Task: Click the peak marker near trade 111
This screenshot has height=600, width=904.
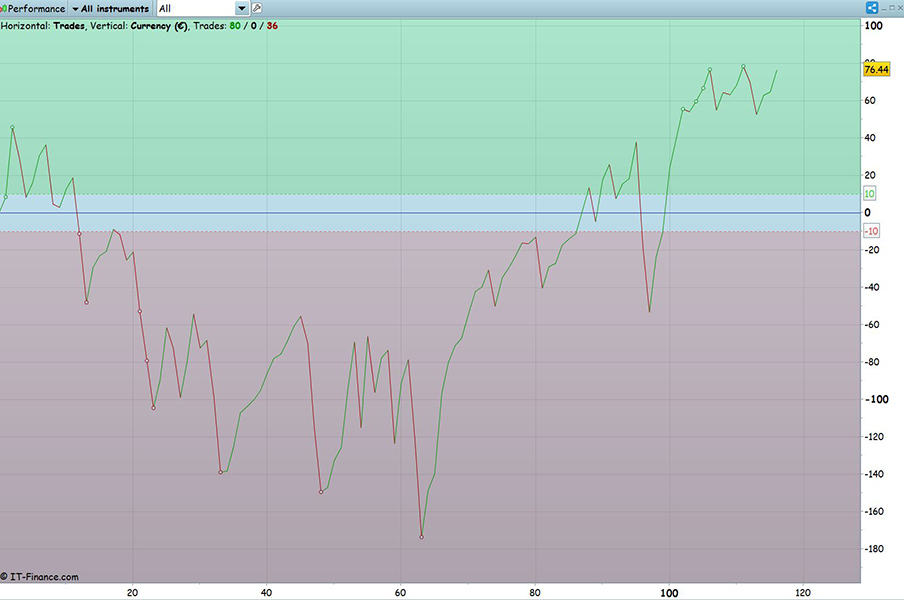Action: (743, 66)
